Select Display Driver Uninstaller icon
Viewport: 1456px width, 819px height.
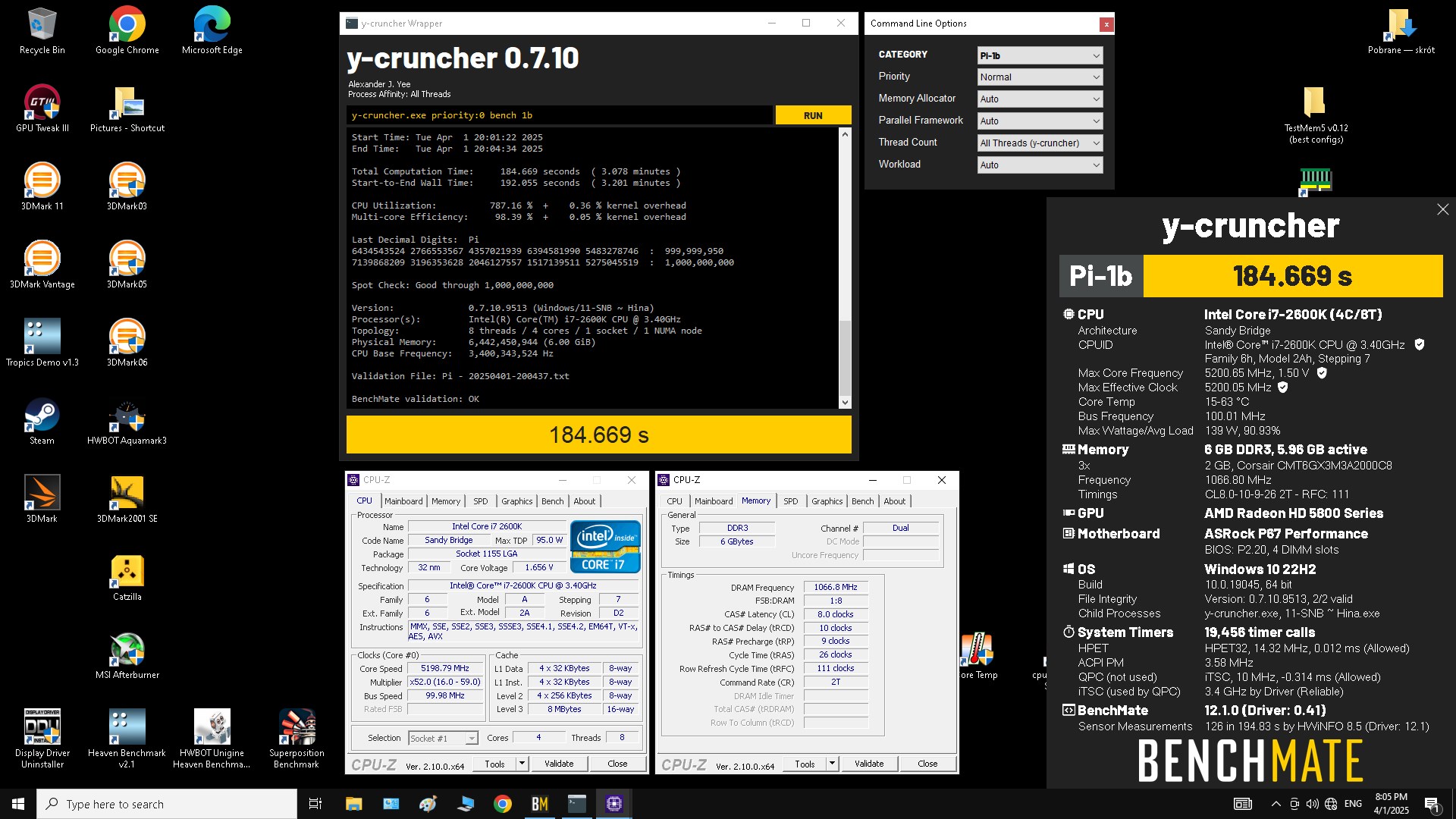pos(42,739)
